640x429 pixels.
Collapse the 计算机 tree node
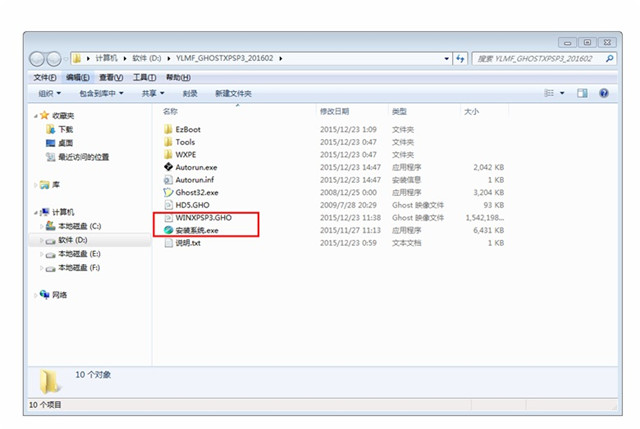(37, 212)
